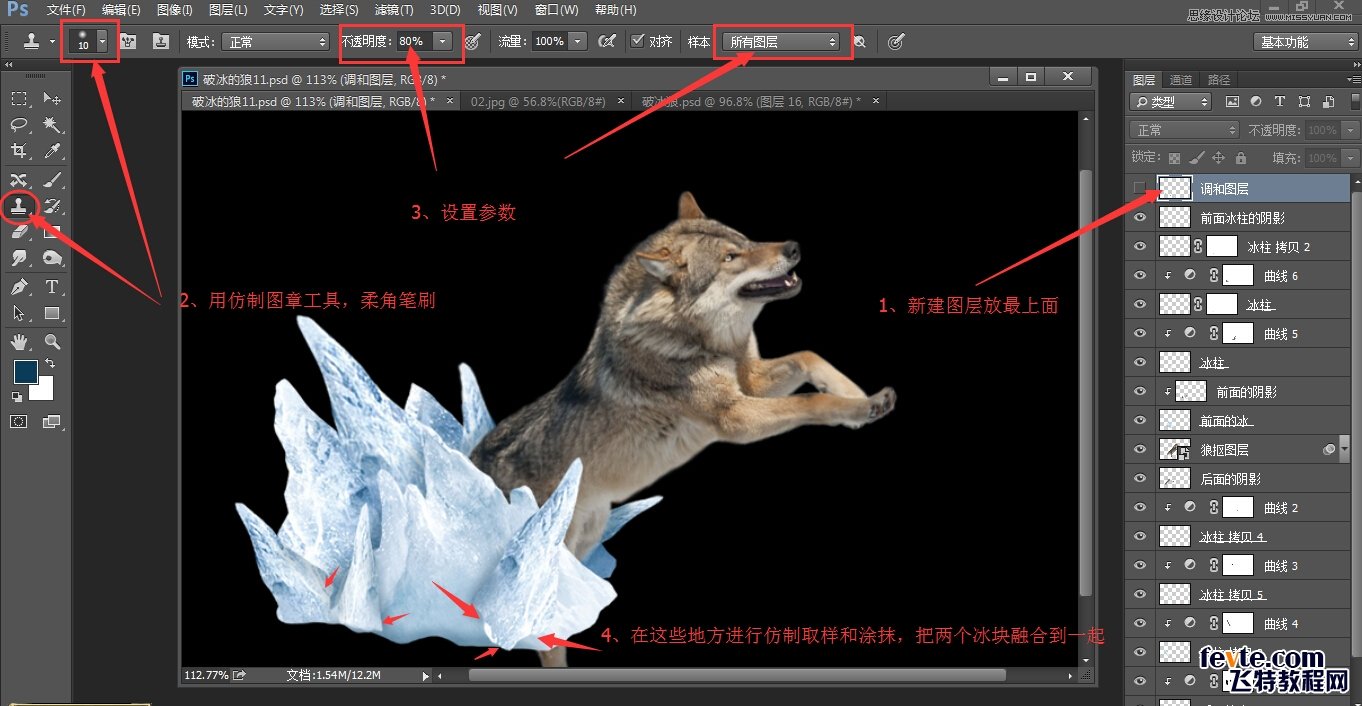Image resolution: width=1362 pixels, height=706 pixels.
Task: Toggle the 对齐 aligned checkbox
Action: click(637, 42)
